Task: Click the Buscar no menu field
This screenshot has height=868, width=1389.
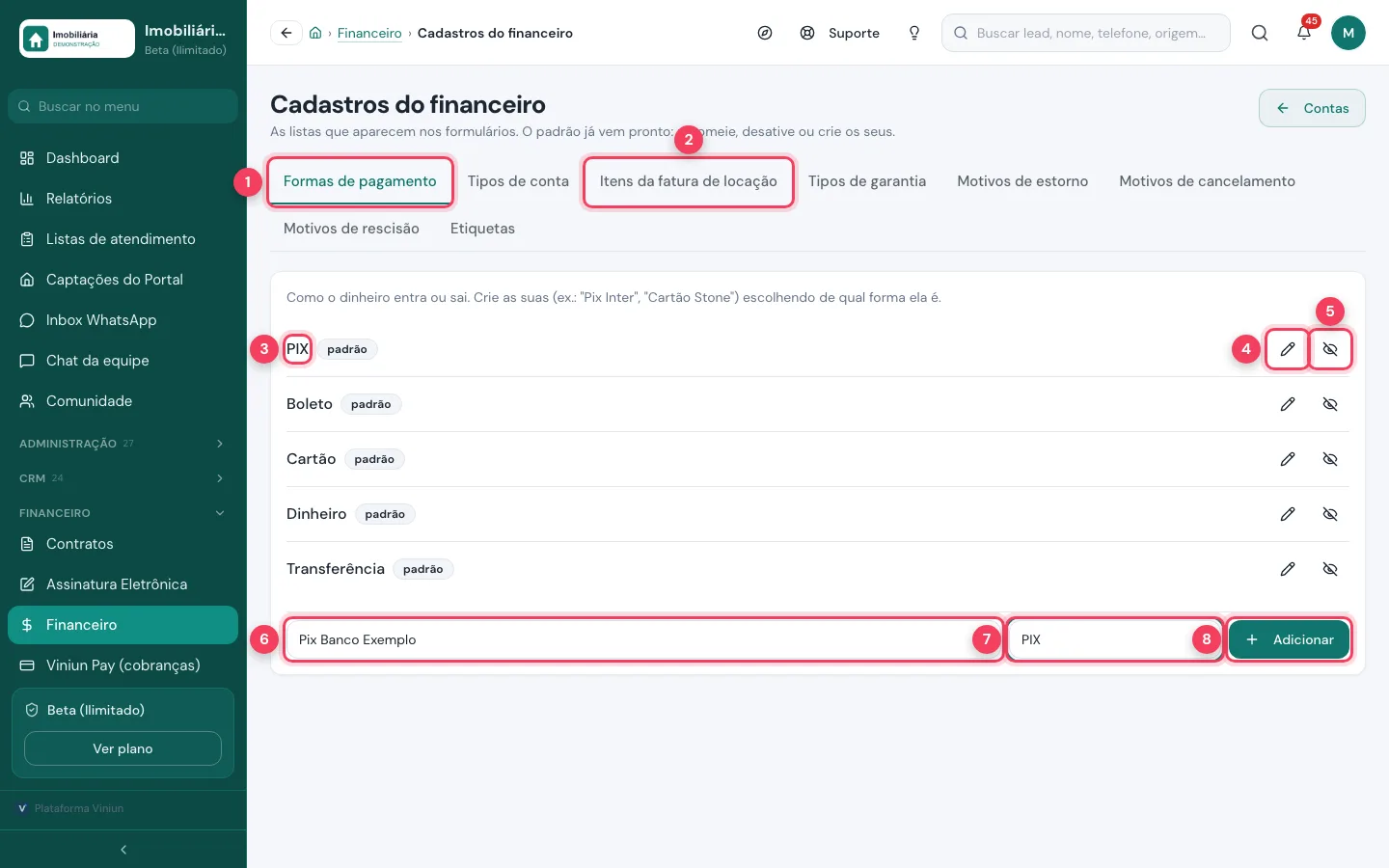Action: (x=123, y=106)
